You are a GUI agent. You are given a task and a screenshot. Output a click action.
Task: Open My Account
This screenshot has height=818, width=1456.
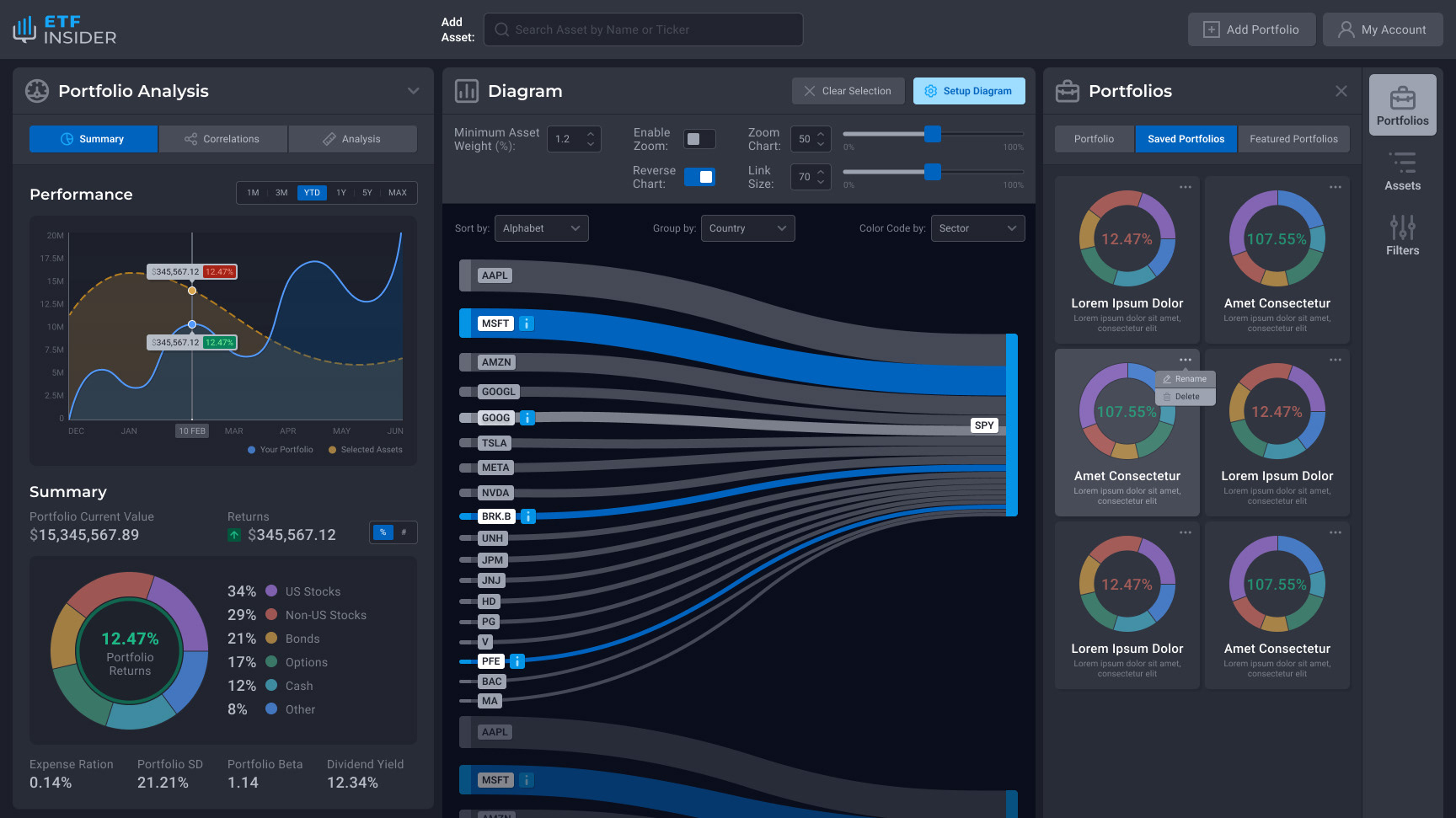point(1383,29)
